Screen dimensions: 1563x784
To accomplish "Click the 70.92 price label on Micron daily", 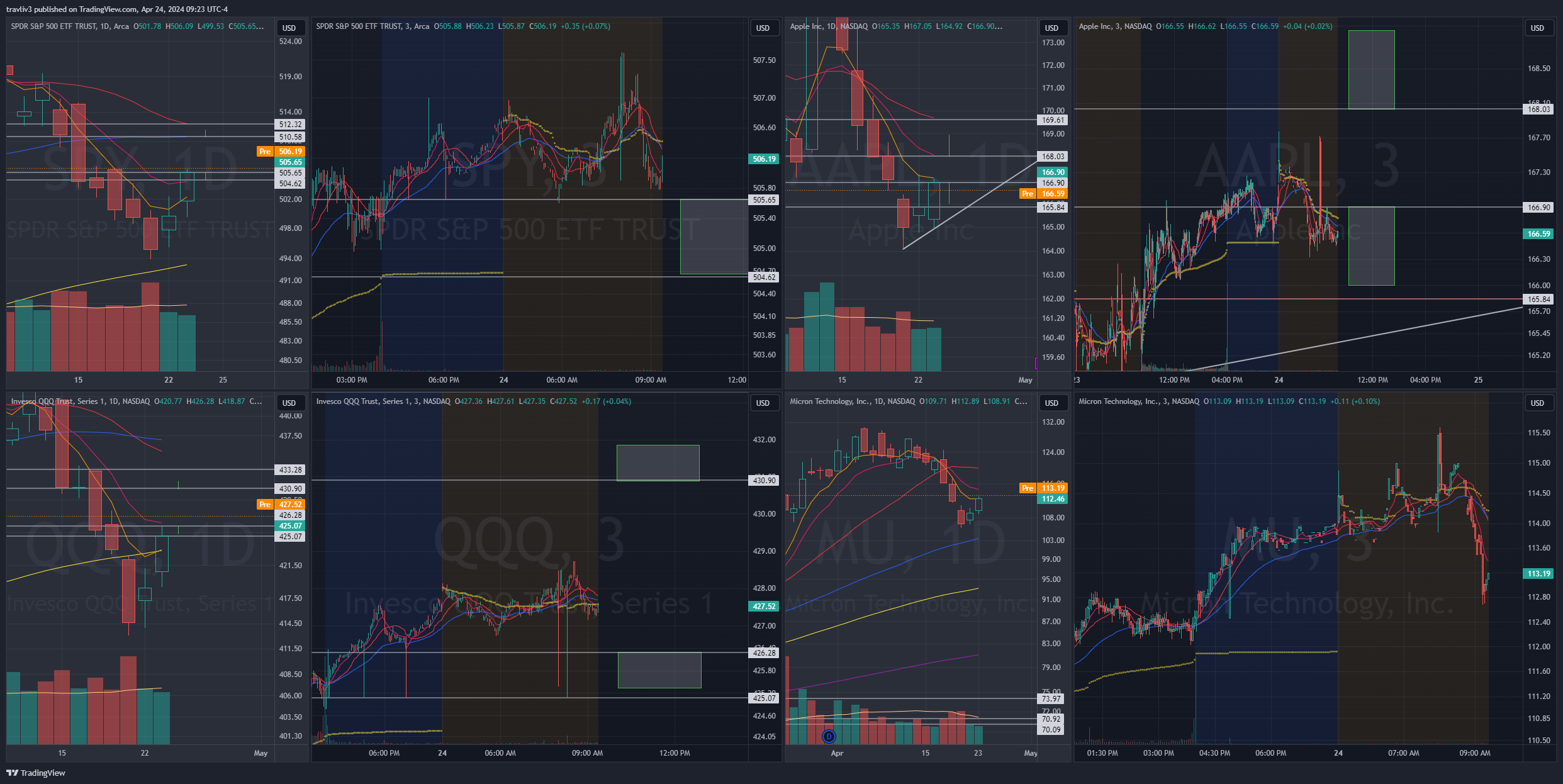I will click(1051, 719).
